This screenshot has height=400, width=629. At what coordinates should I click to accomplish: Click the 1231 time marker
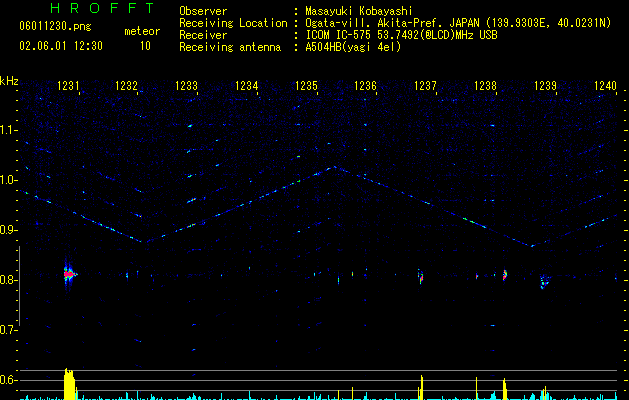point(69,86)
